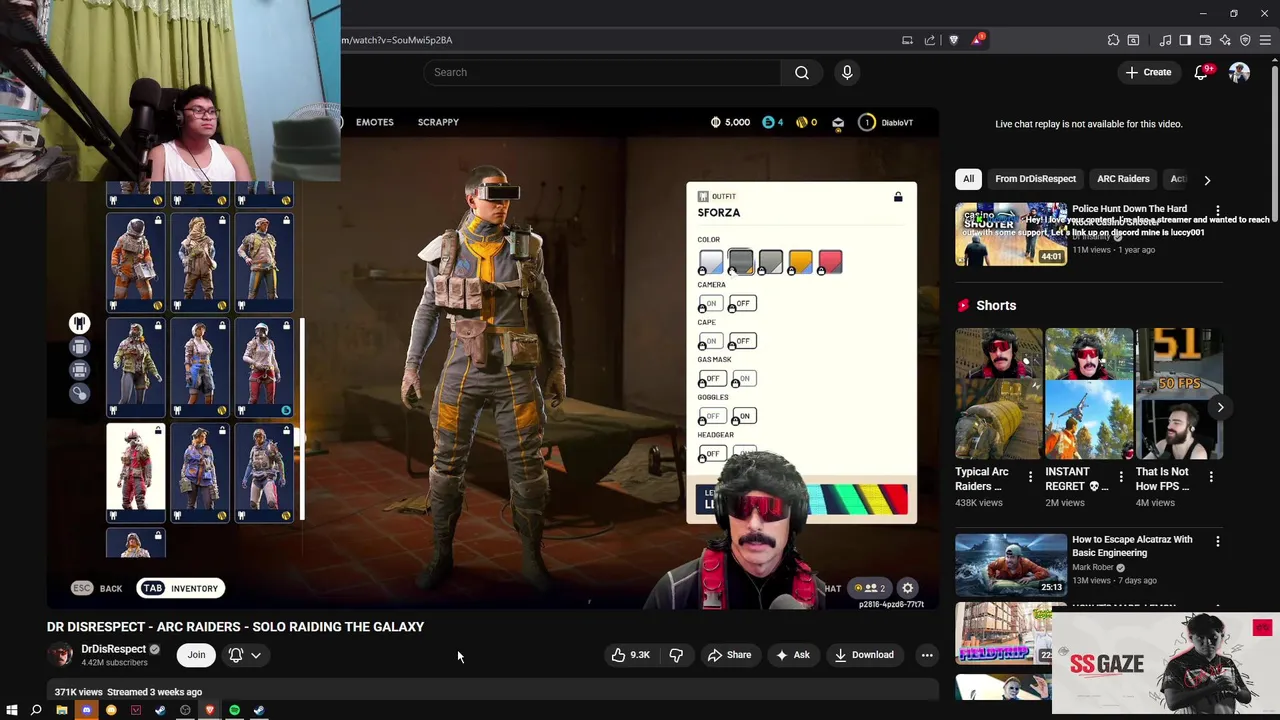Choose the red outfit color swatch
This screenshot has width=1280, height=720.
coord(831,262)
